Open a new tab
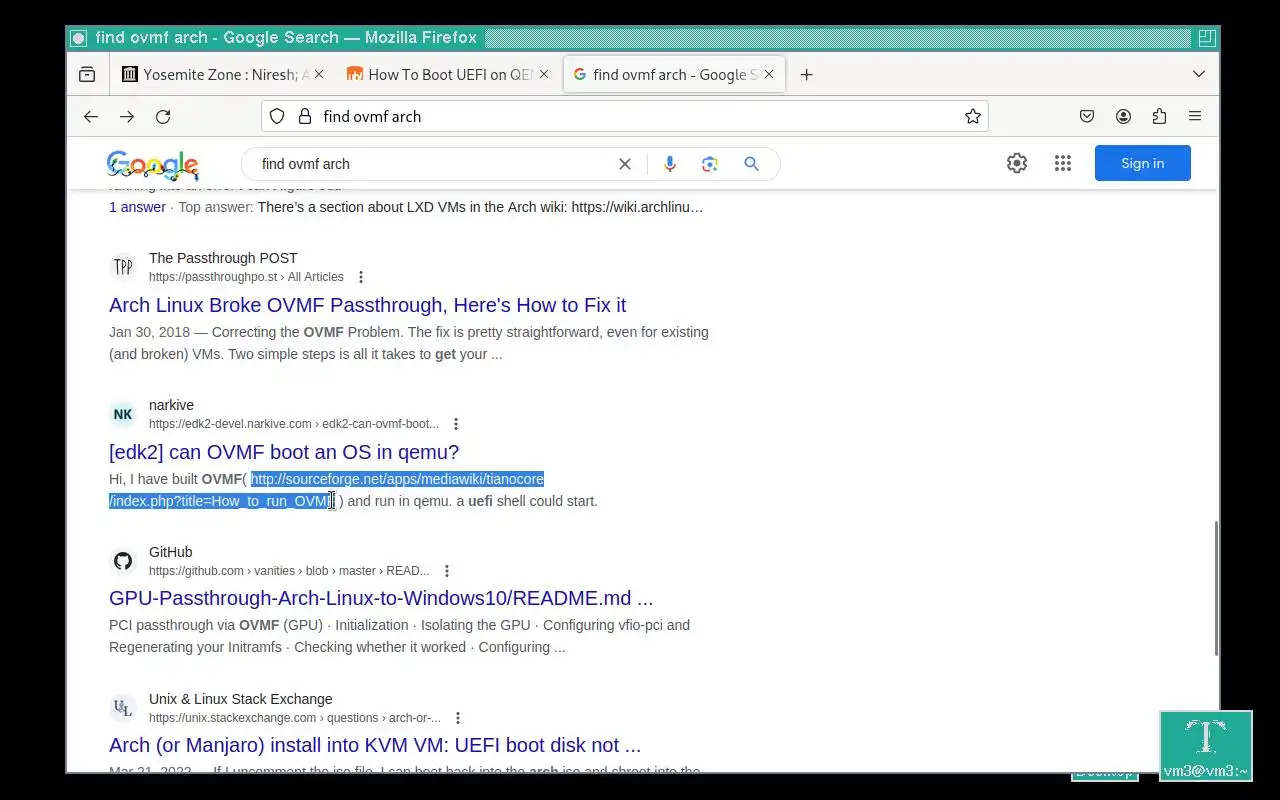Image resolution: width=1280 pixels, height=800 pixels. click(807, 74)
